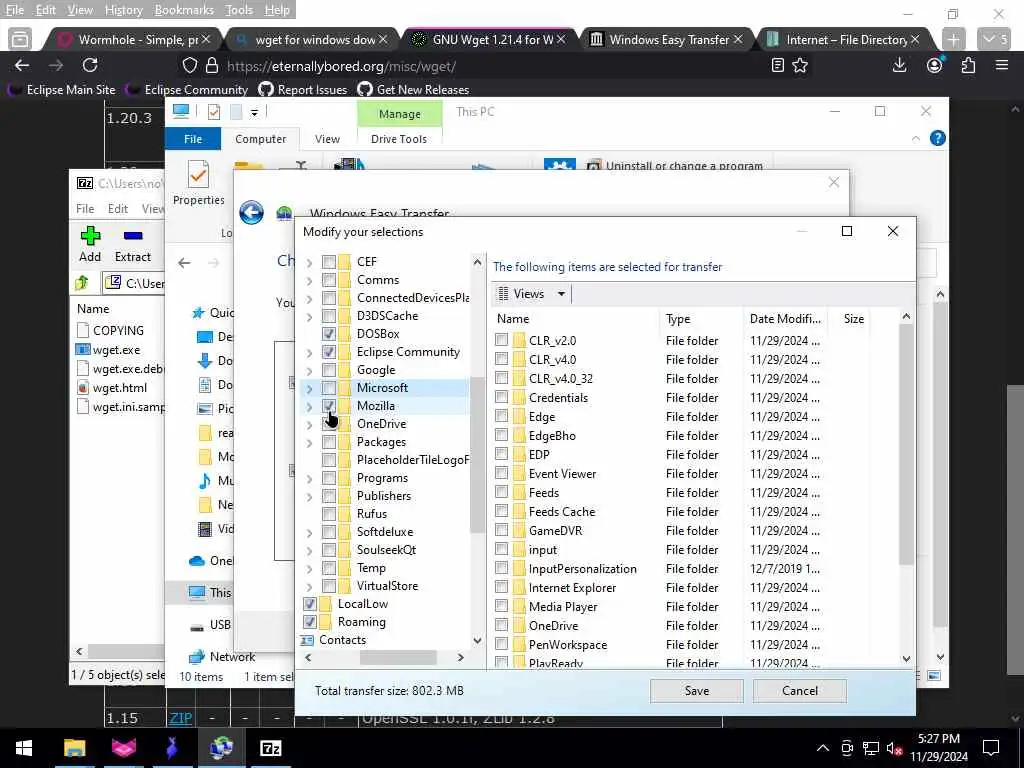This screenshot has width=1024, height=768.
Task: Click the Save button
Action: [x=696, y=691]
